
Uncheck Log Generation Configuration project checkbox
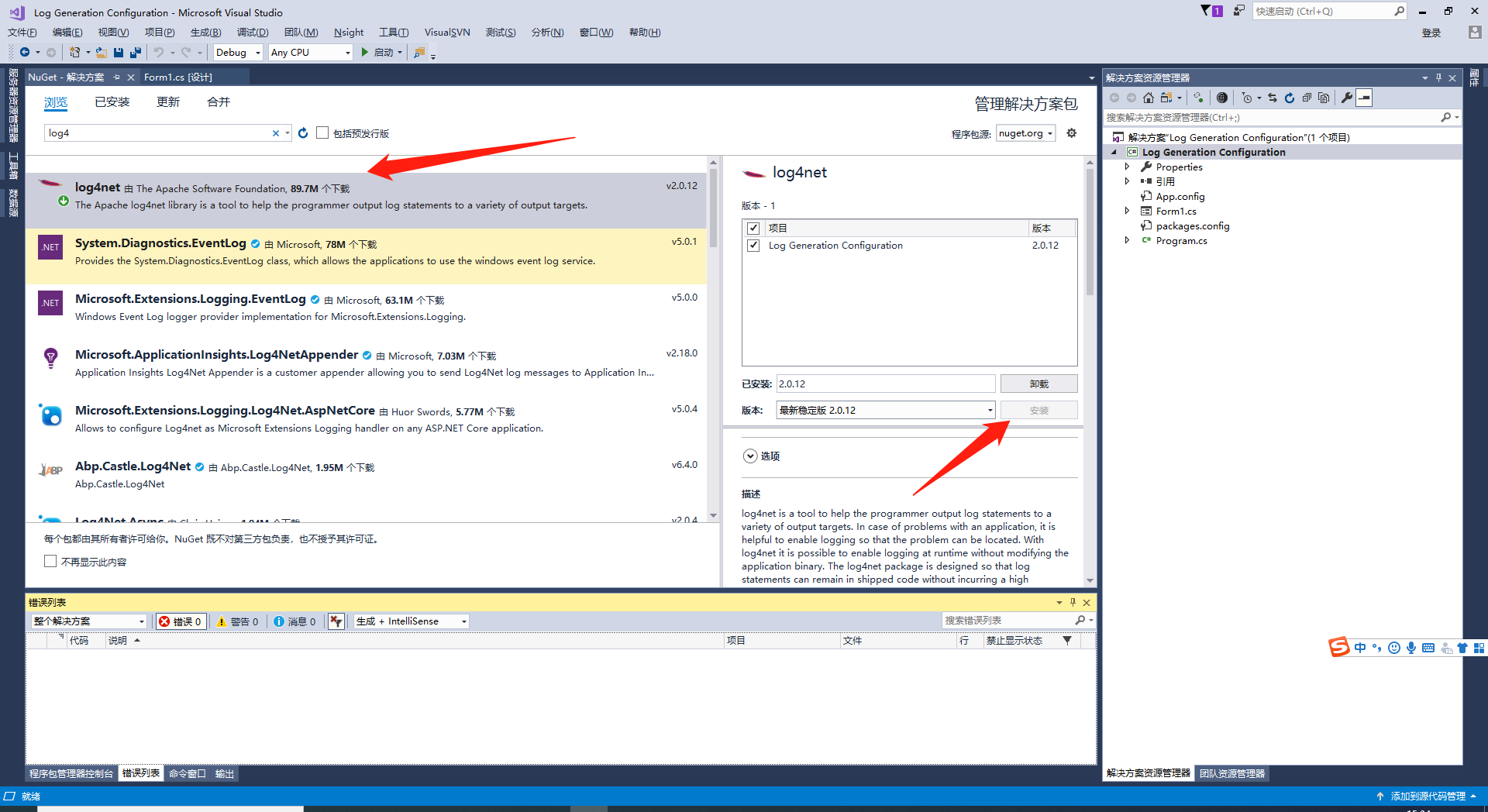[x=753, y=245]
